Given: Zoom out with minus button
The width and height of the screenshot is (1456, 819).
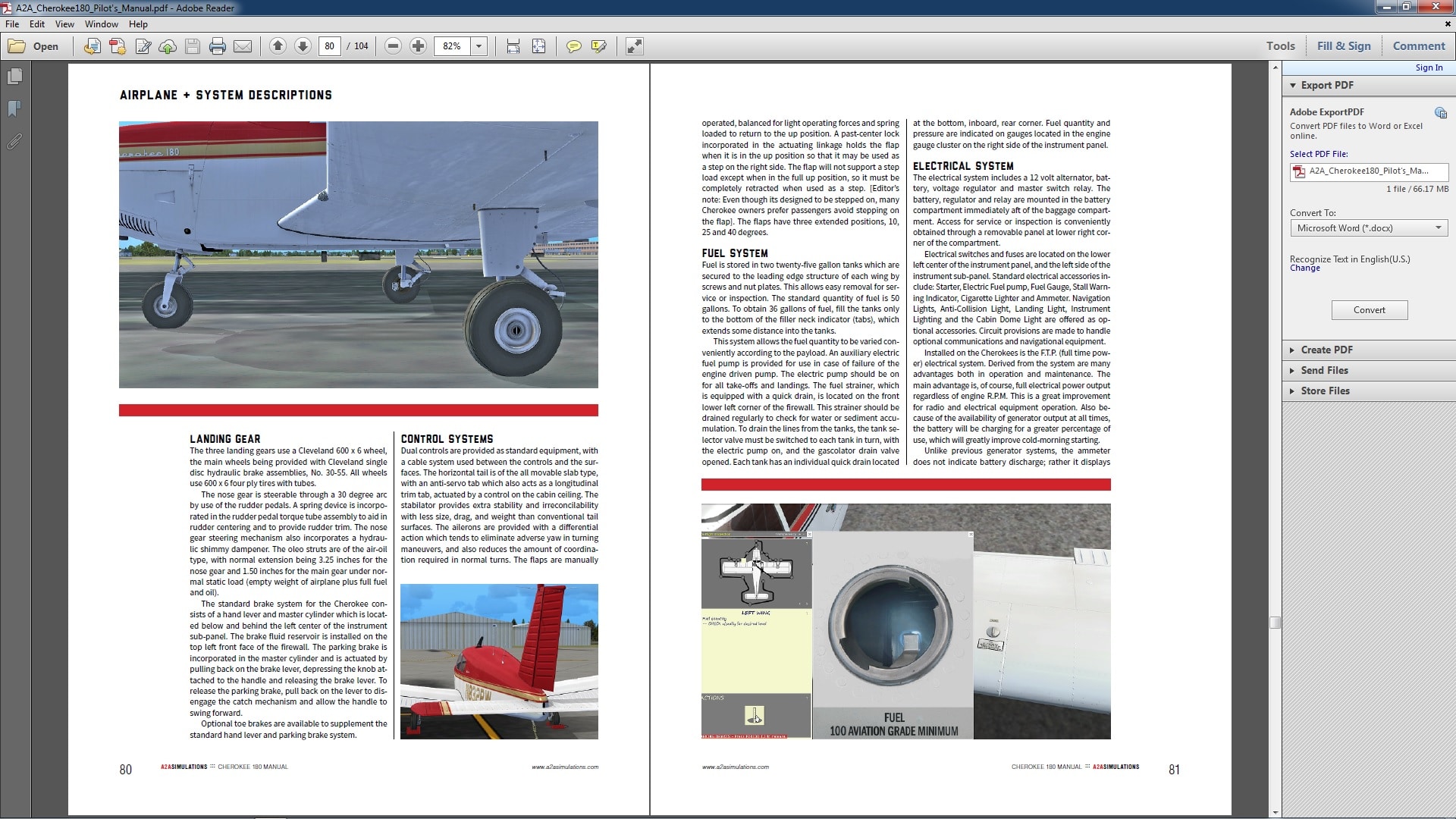Looking at the screenshot, I should [393, 46].
